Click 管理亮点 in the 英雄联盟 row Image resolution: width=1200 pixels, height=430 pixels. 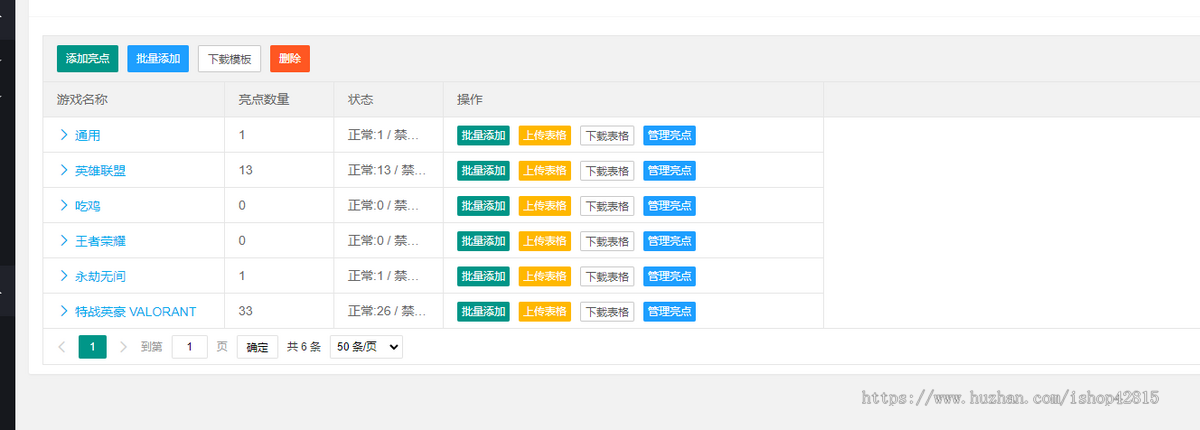pyautogui.click(x=669, y=170)
